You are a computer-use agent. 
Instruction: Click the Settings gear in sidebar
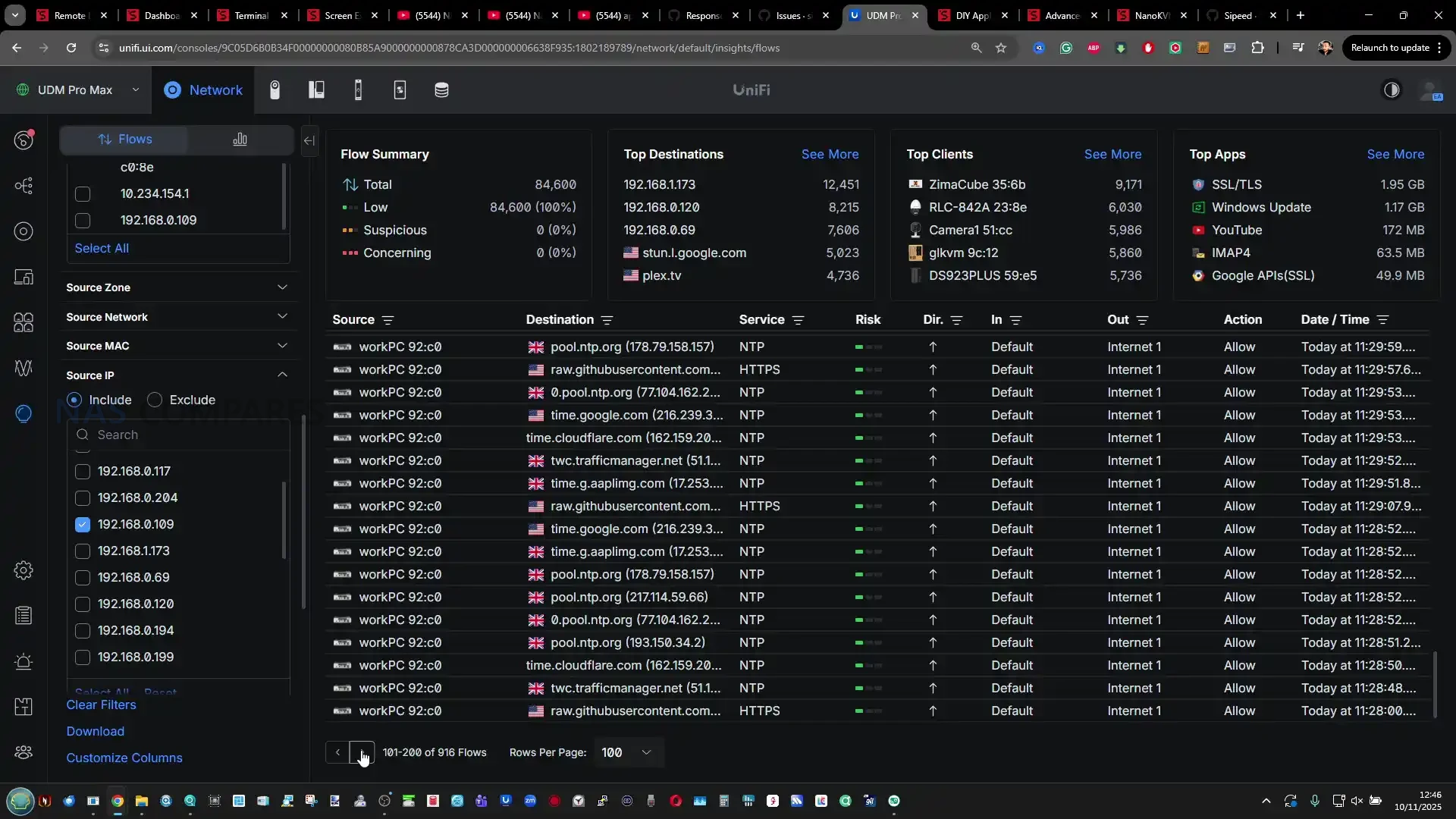pos(24,570)
